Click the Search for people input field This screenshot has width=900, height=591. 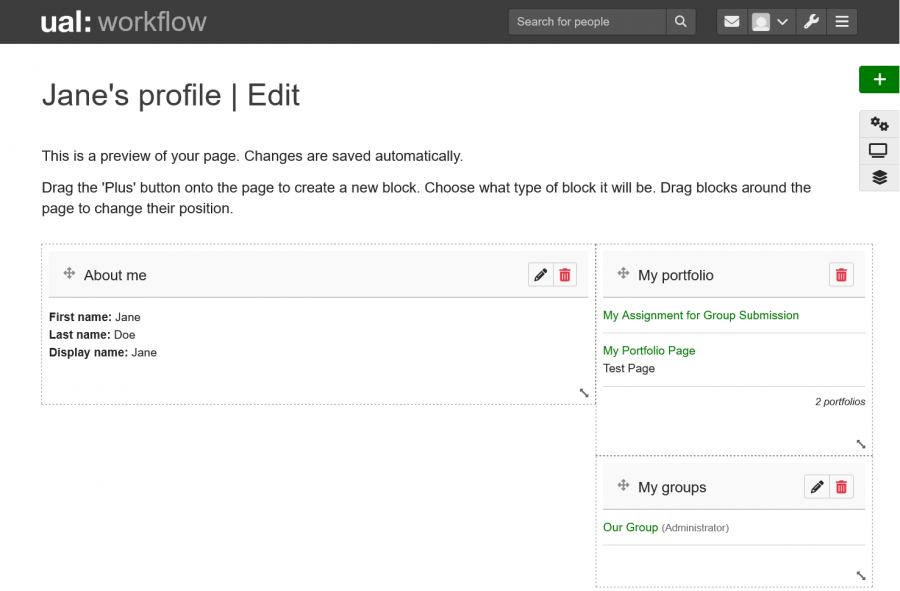587,21
